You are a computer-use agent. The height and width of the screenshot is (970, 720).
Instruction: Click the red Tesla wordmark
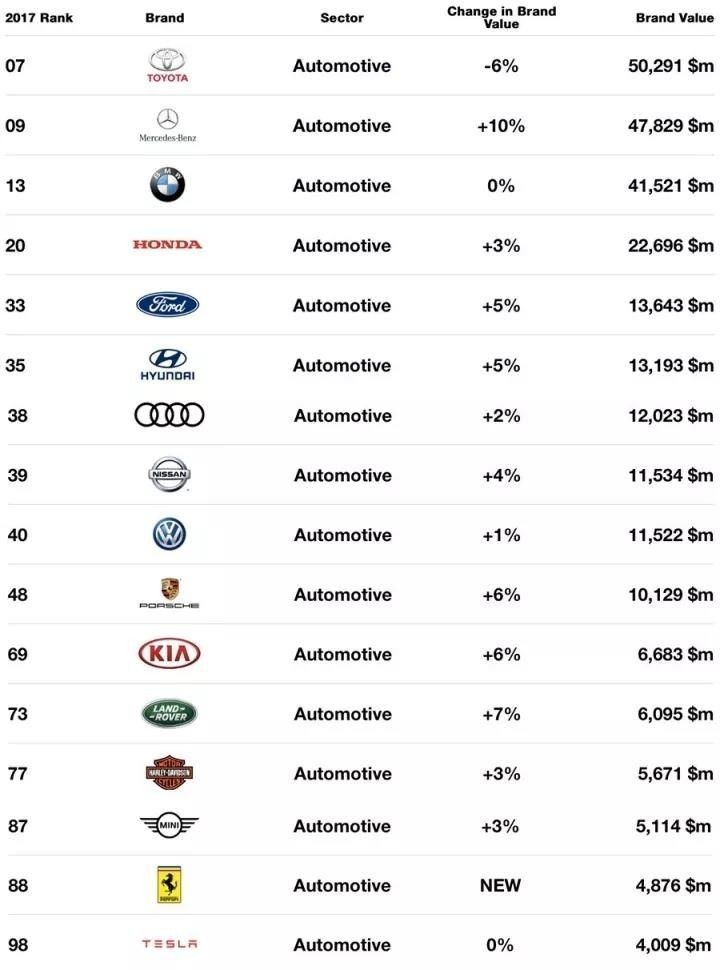pyautogui.click(x=169, y=944)
